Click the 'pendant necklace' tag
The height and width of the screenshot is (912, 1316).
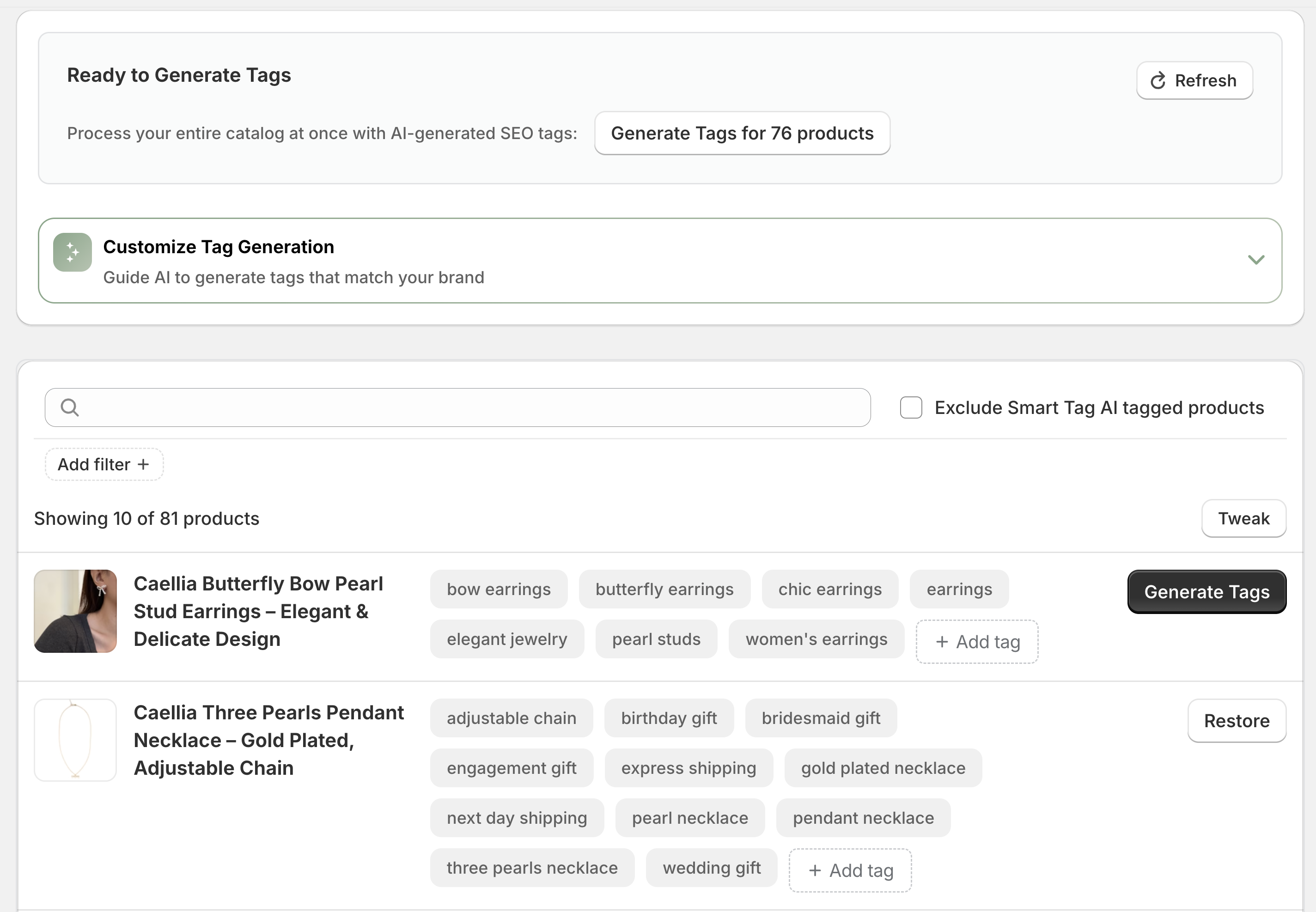pyautogui.click(x=864, y=818)
